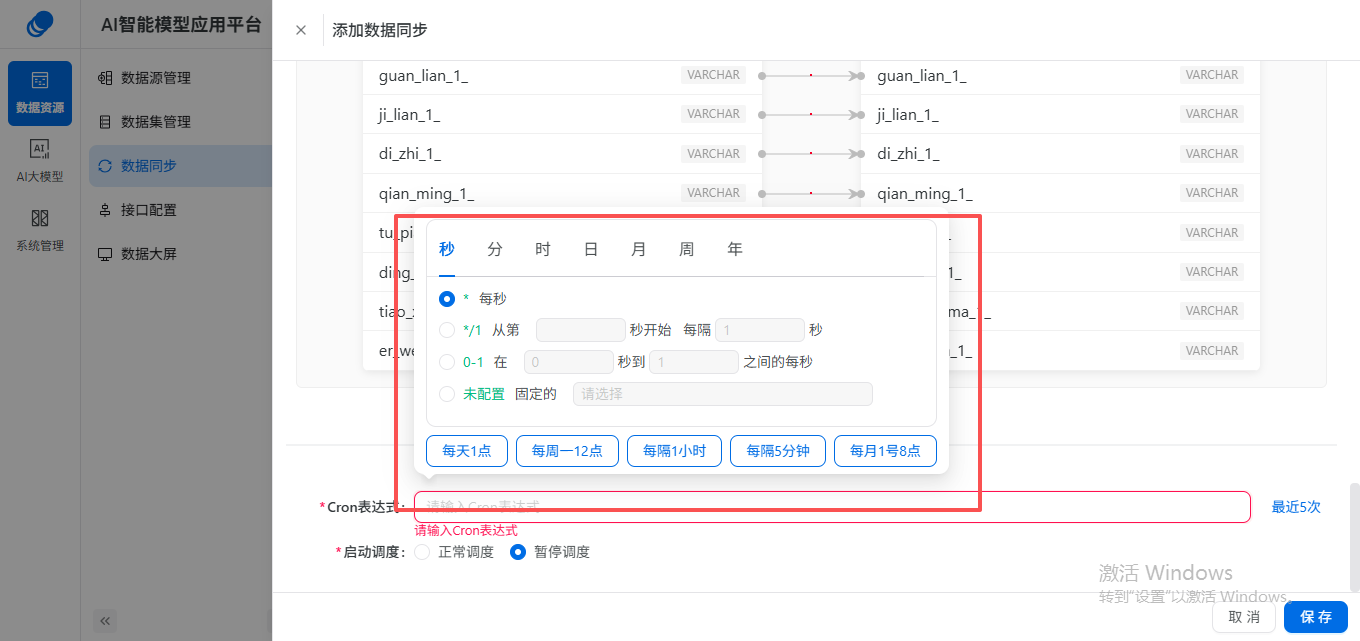Click the di_zhi_1_ mapping arrow

tap(811, 154)
